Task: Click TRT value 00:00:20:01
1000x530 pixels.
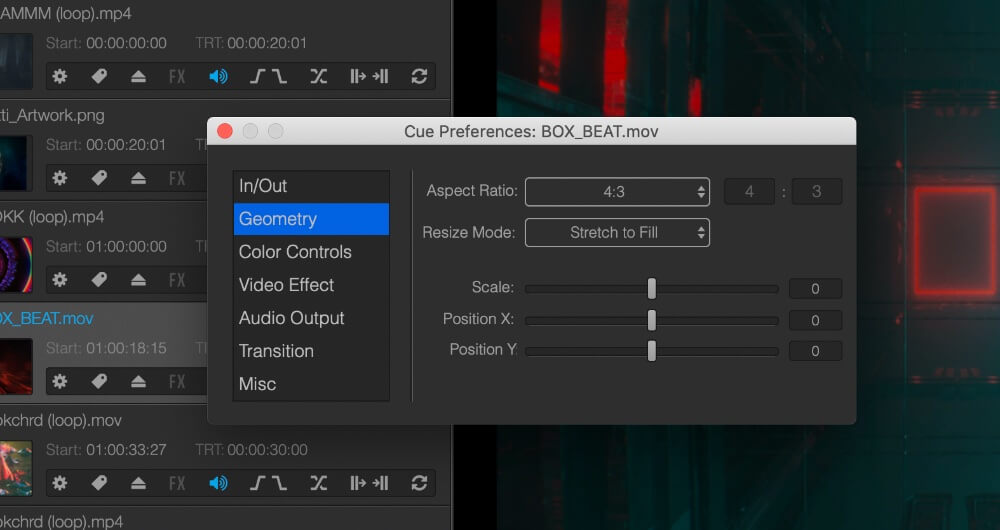Action: coord(267,43)
